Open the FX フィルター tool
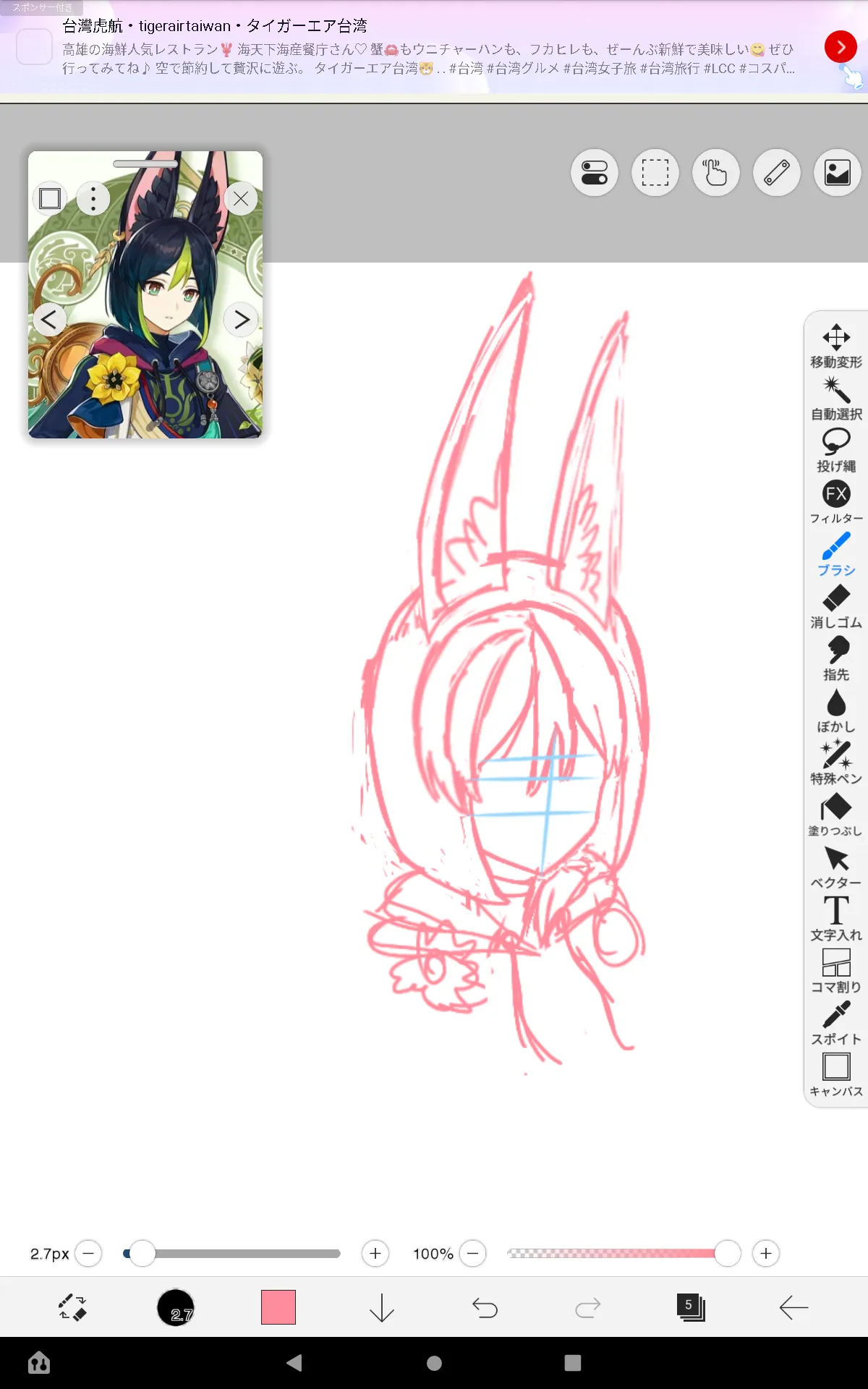Image resolution: width=868 pixels, height=1389 pixels. click(x=836, y=502)
